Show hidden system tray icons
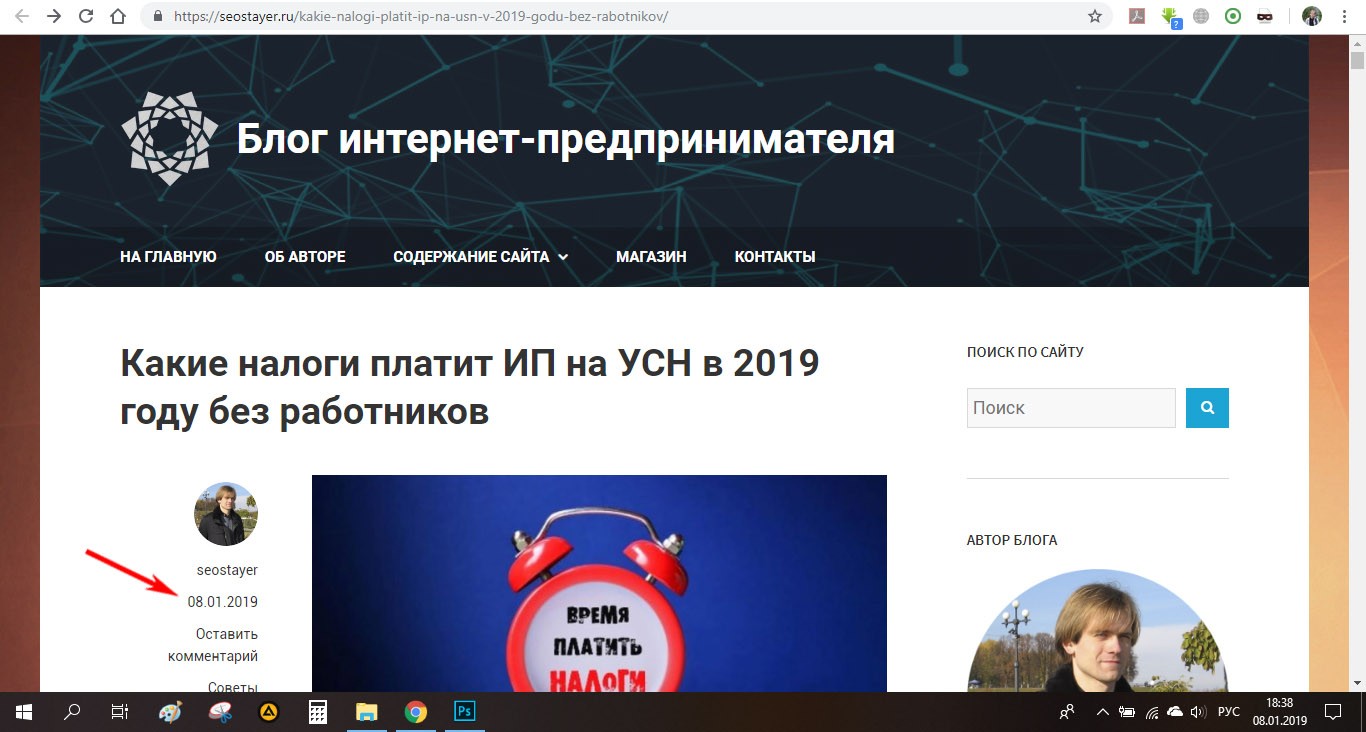The width and height of the screenshot is (1366, 732). 1102,712
